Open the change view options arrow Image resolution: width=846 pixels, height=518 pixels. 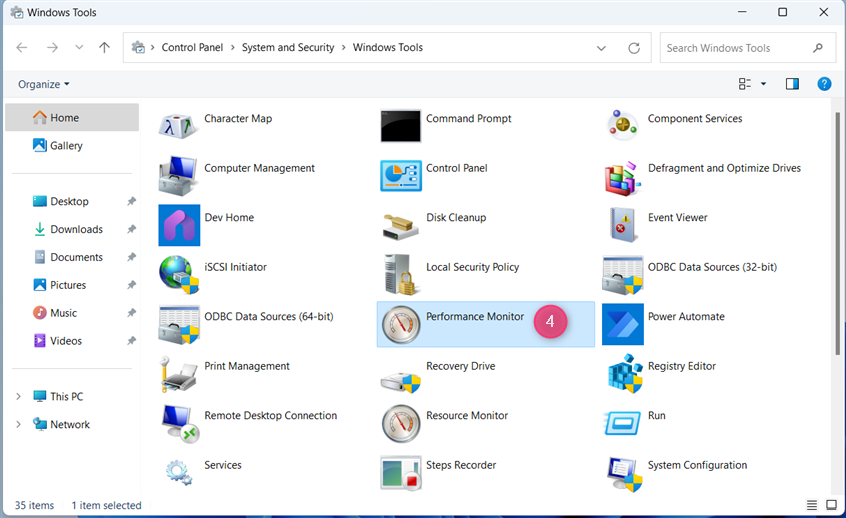point(763,84)
